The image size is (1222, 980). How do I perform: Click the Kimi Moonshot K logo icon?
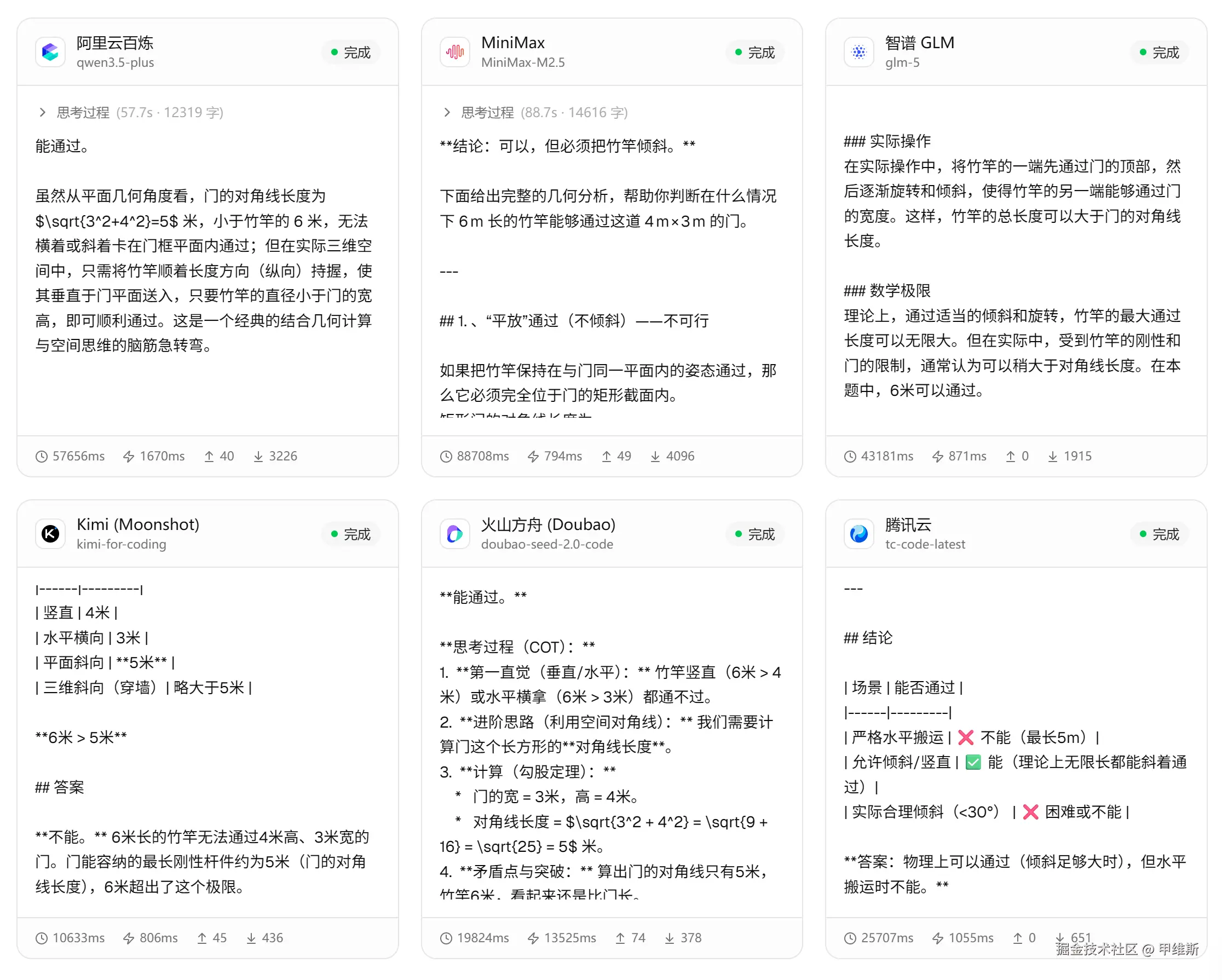50,534
